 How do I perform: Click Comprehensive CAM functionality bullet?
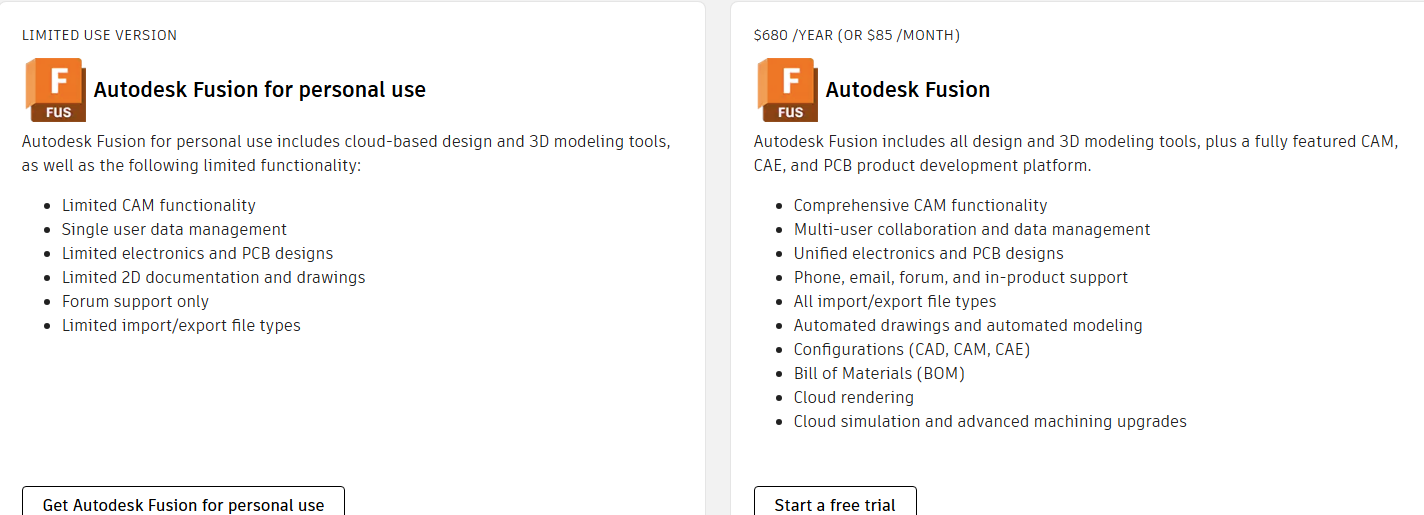pyautogui.click(x=921, y=205)
